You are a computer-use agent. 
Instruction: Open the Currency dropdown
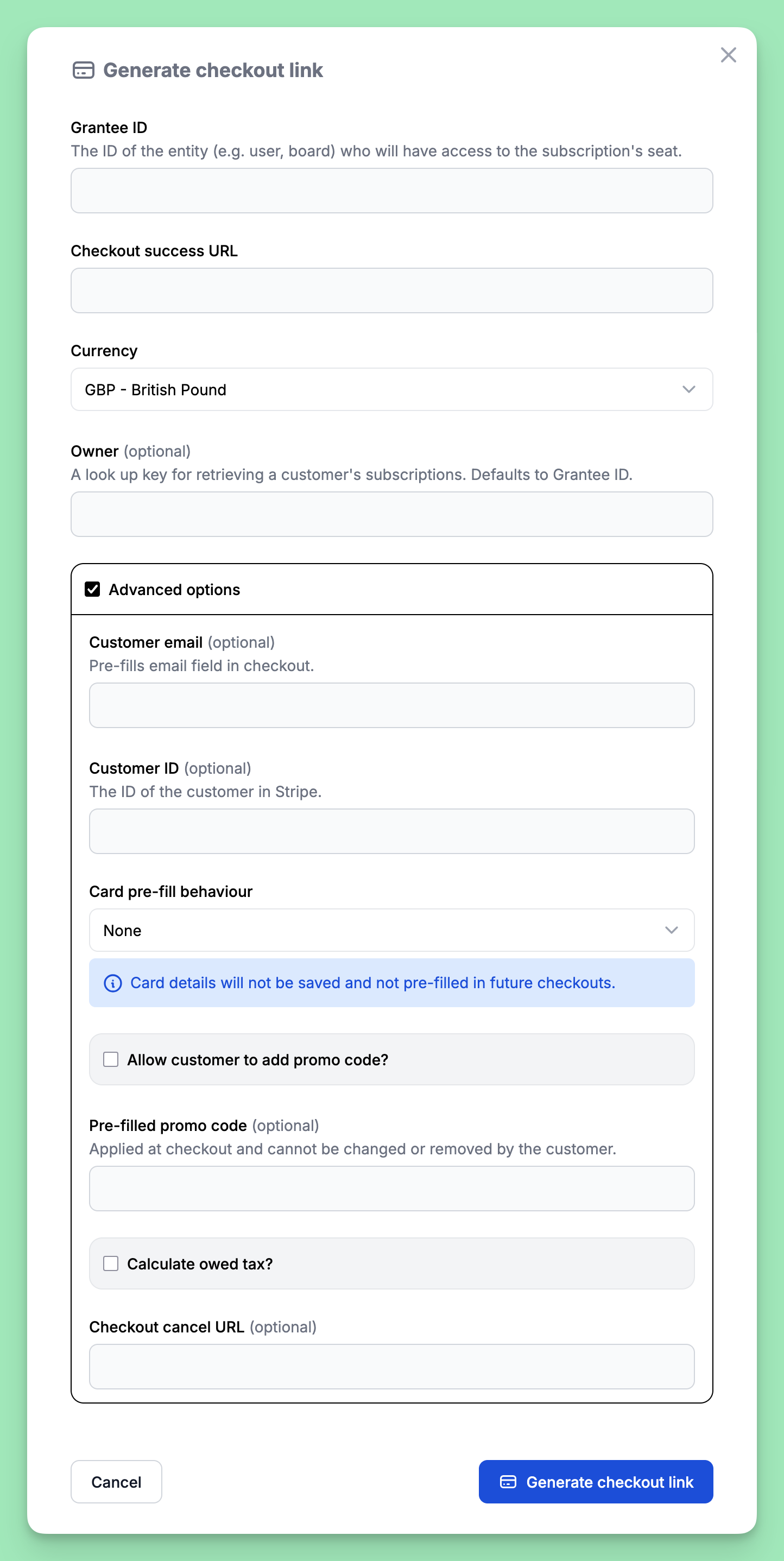[391, 390]
